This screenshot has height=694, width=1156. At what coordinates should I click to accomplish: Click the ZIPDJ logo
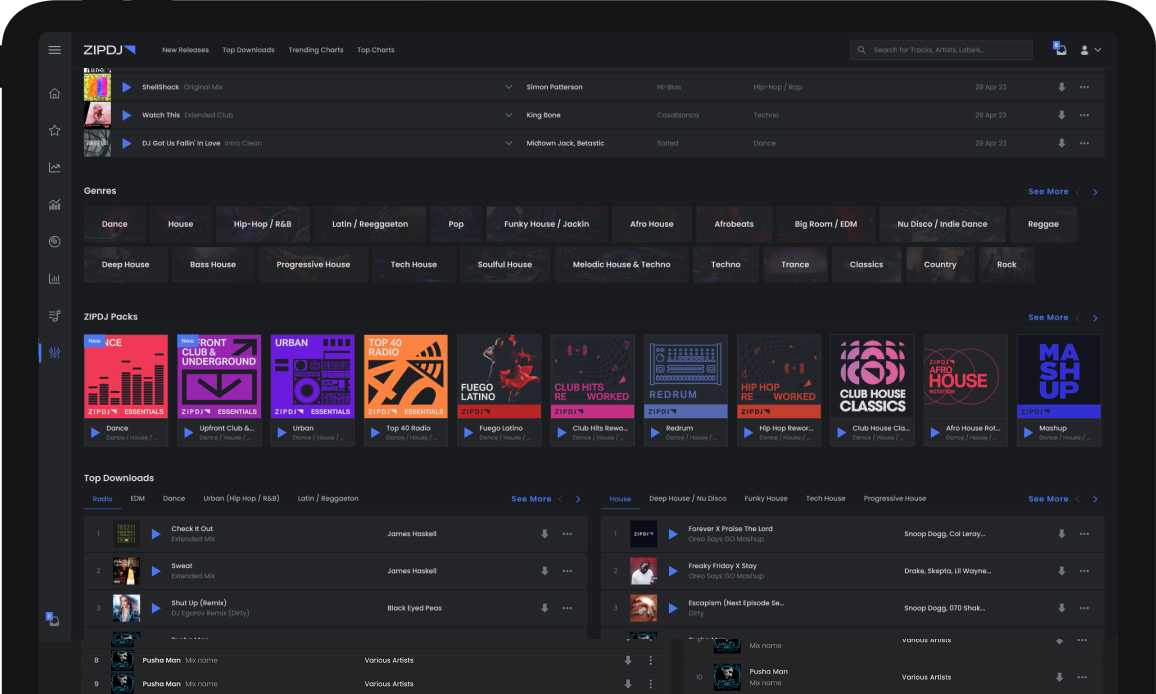pyautogui.click(x=109, y=50)
